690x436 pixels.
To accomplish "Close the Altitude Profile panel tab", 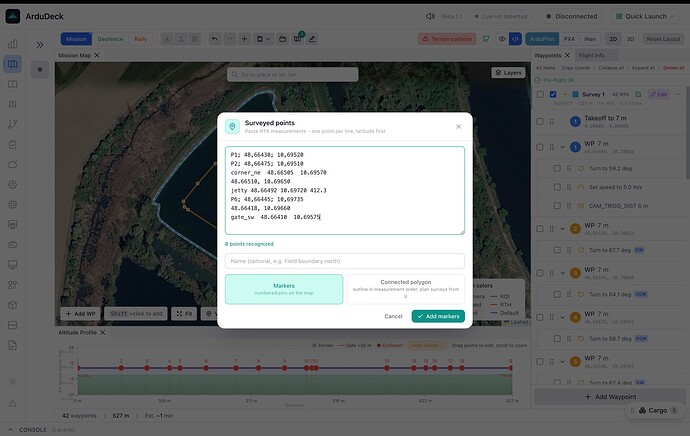I will pos(103,333).
